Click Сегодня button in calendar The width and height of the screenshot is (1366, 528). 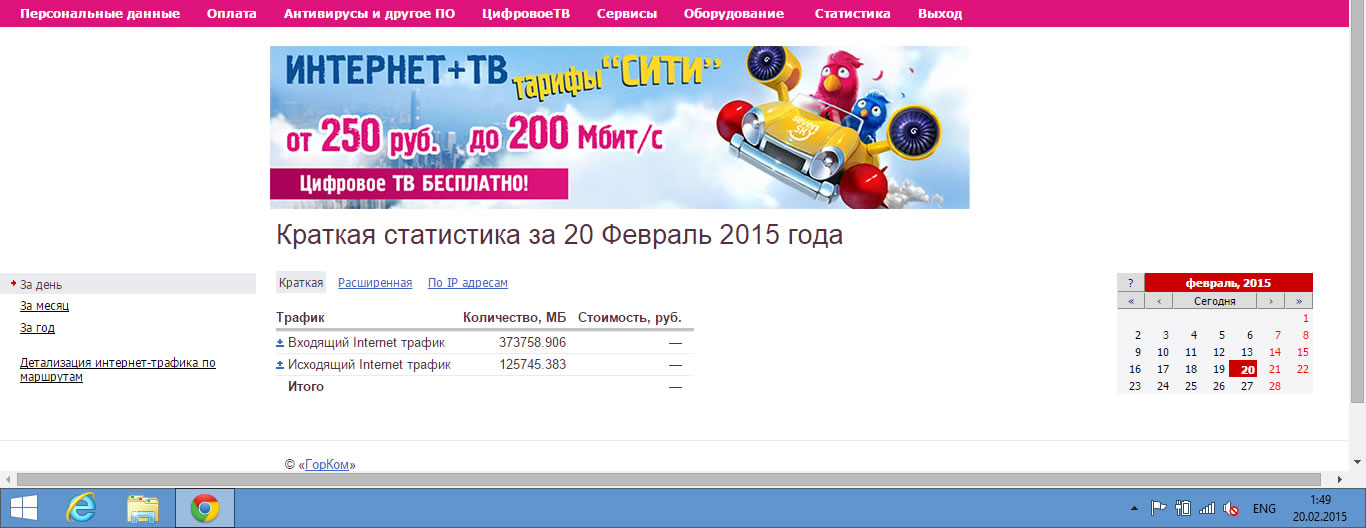pyautogui.click(x=1215, y=300)
